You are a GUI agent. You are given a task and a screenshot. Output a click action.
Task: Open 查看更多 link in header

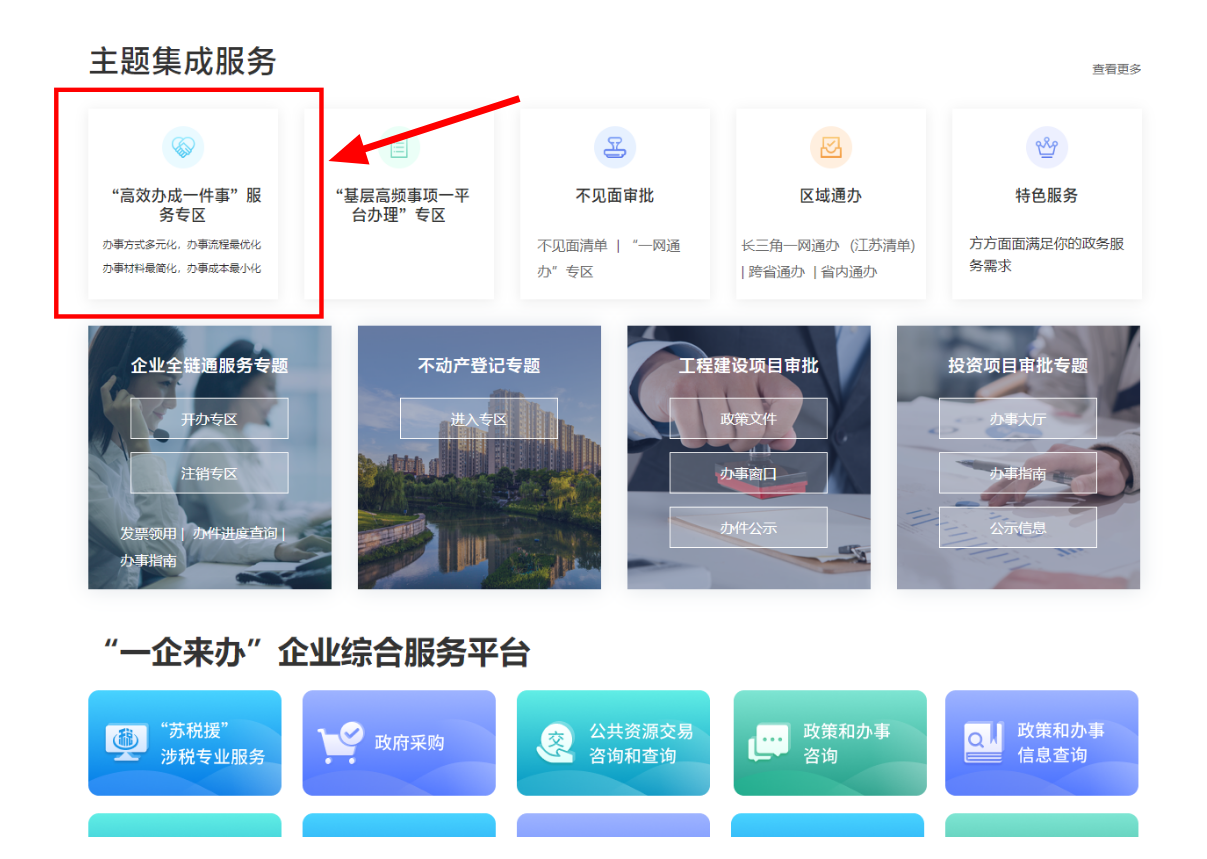(1116, 69)
